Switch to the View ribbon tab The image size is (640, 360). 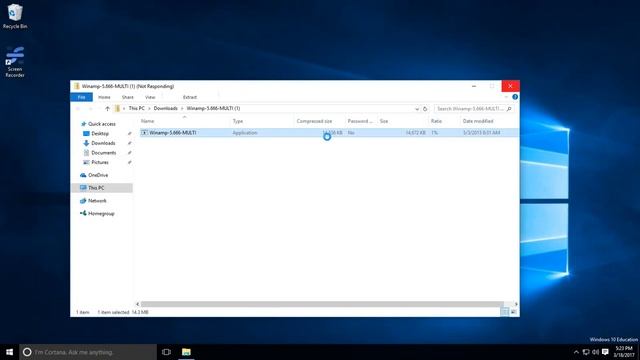pos(150,97)
